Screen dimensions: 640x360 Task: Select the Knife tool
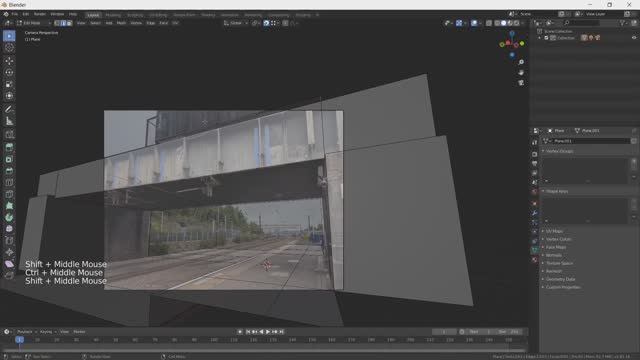point(9,194)
